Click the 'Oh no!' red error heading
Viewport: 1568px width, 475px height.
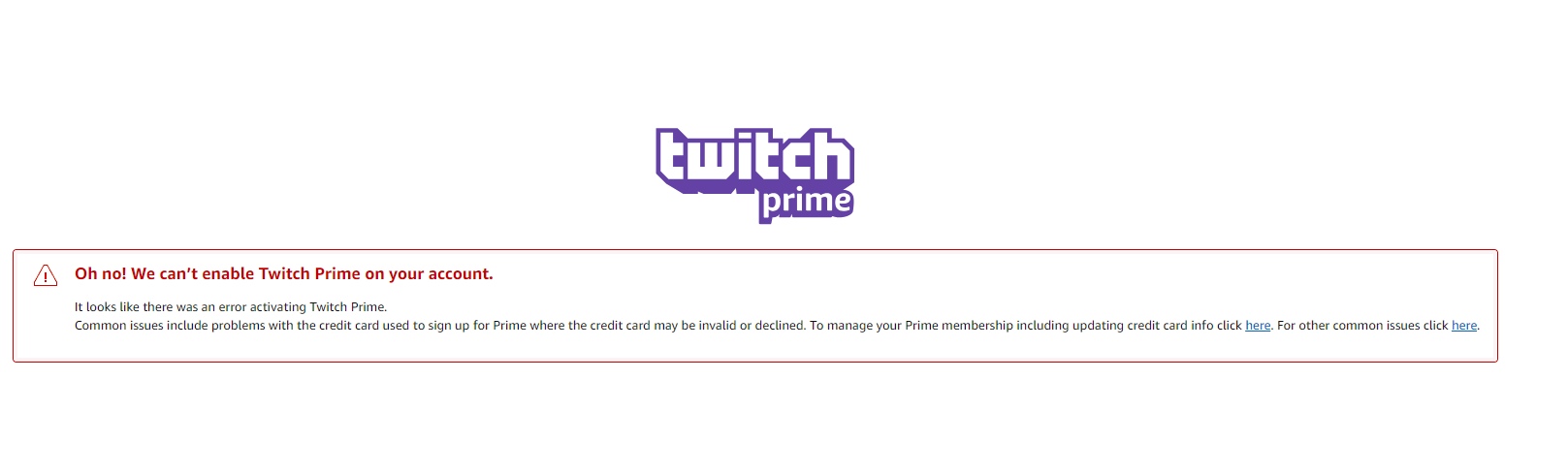pyautogui.click(x=100, y=274)
